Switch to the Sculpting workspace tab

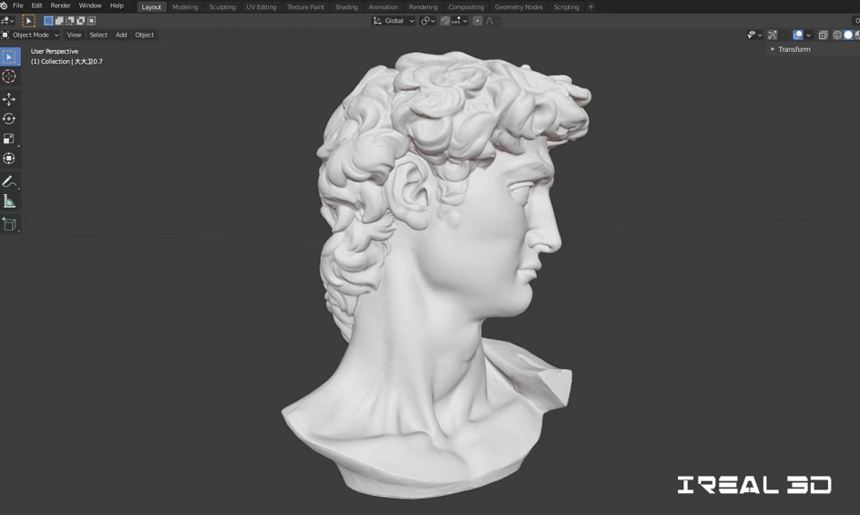click(x=222, y=7)
